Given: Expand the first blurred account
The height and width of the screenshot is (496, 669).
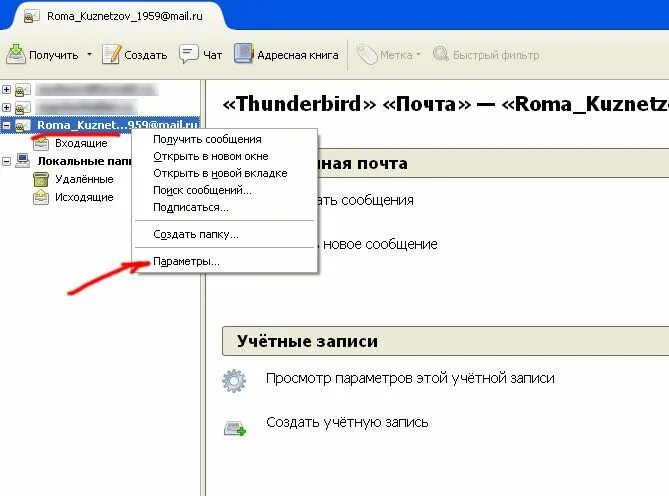Looking at the screenshot, I should [6, 90].
